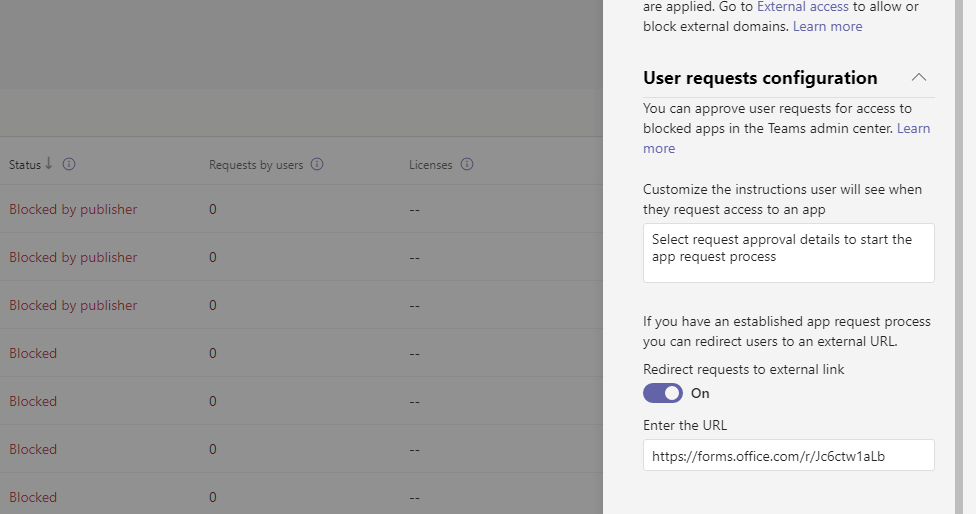Viewport: 976px width, 514px height.
Task: Turn off Redirect requests to external link
Action: point(662,393)
